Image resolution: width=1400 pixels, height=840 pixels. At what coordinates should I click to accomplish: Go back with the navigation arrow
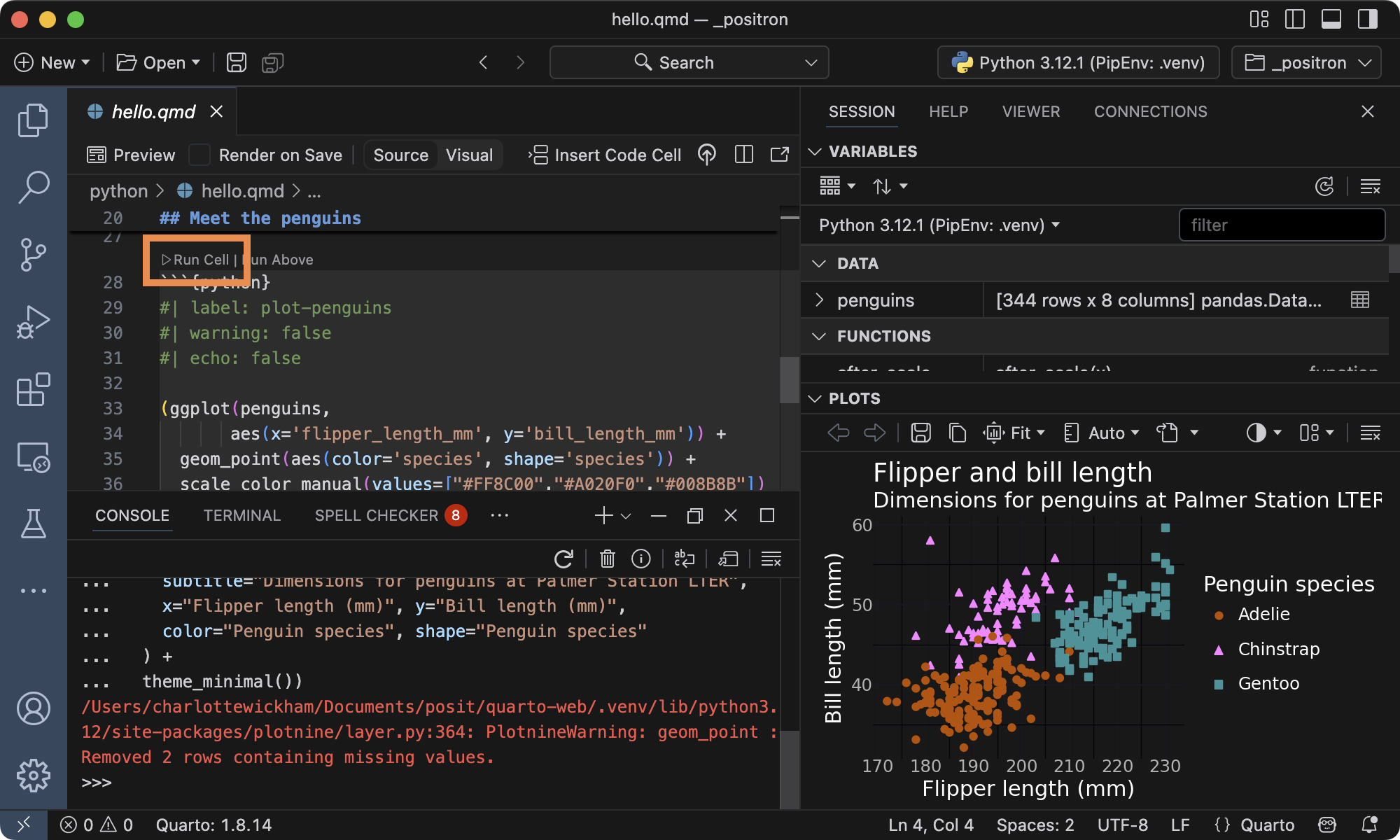[483, 62]
